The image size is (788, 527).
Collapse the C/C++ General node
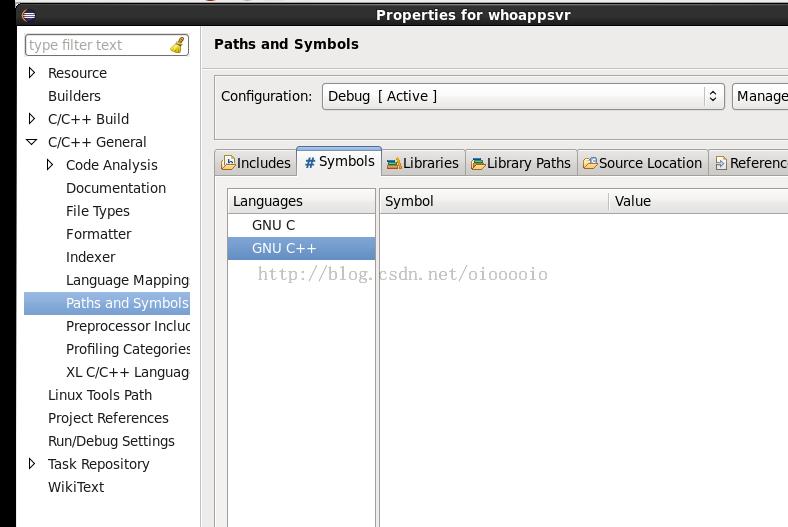tap(33, 142)
